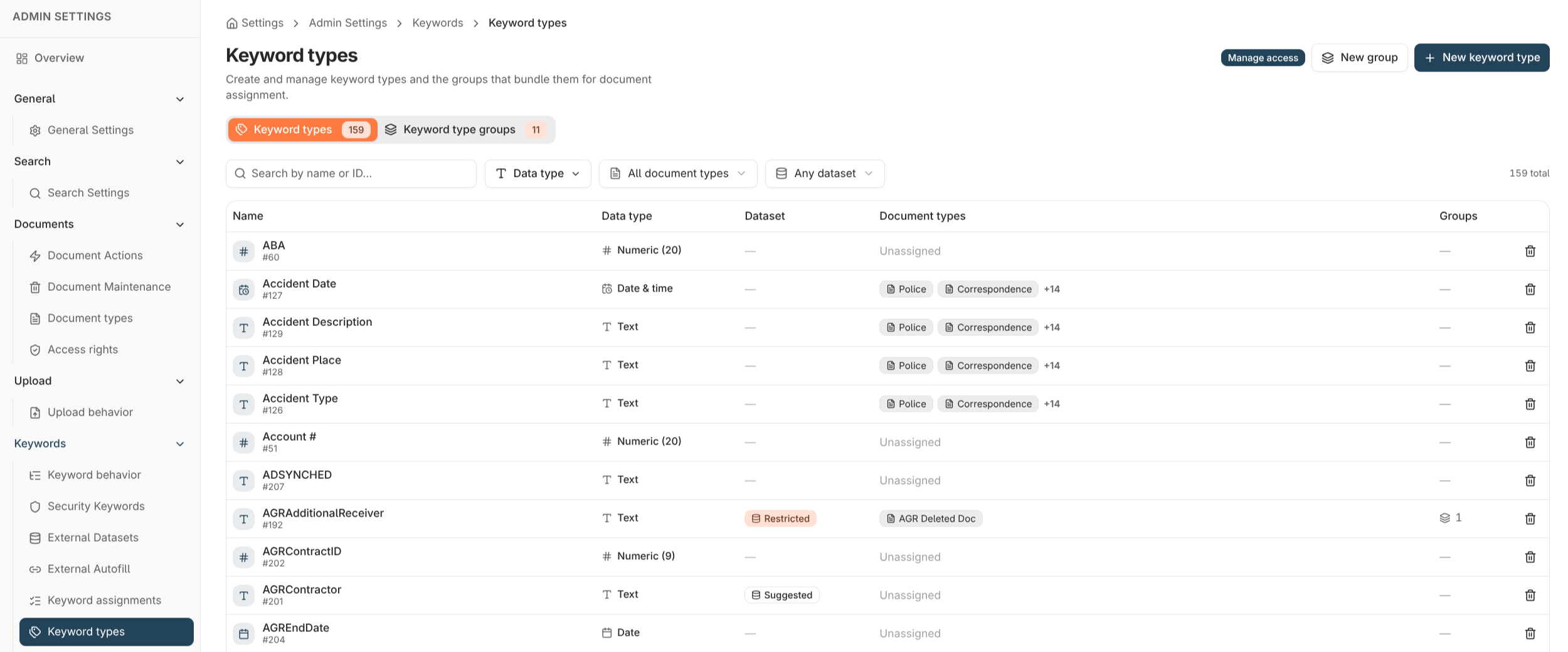Click the text icon beside Accident Type

tap(243, 404)
